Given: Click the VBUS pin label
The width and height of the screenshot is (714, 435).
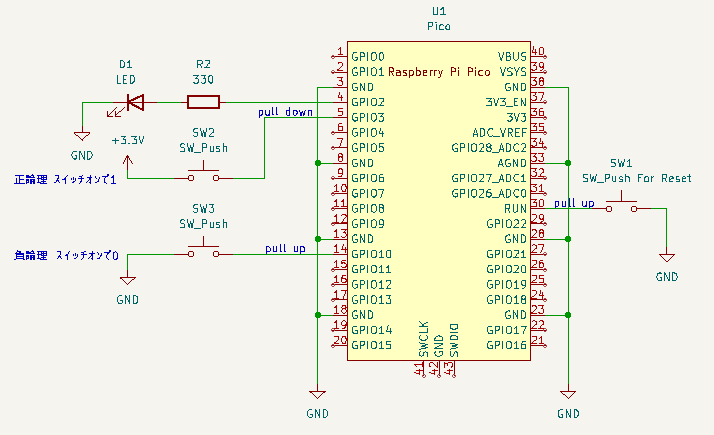Looking at the screenshot, I should (x=512, y=56).
